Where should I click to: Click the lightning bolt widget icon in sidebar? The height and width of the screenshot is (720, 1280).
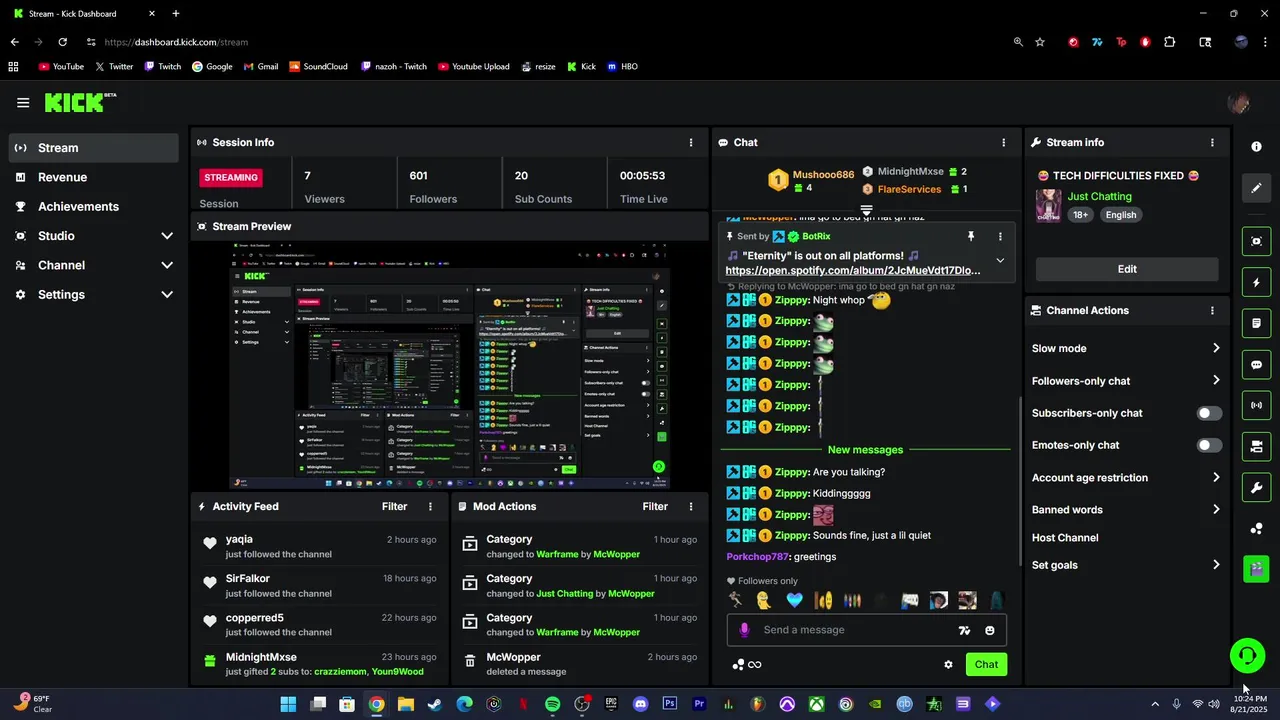click(1256, 283)
